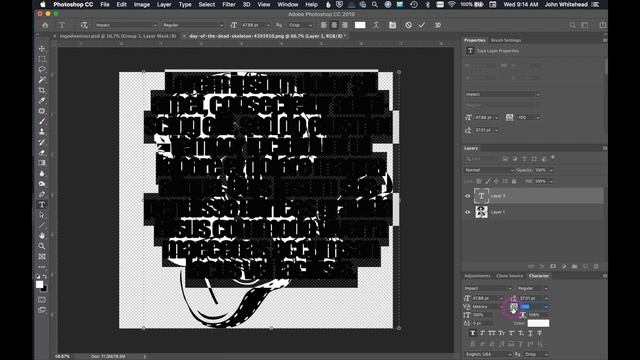This screenshot has width=640, height=360.
Task: Select the Lasso tool
Action: pos(42,69)
